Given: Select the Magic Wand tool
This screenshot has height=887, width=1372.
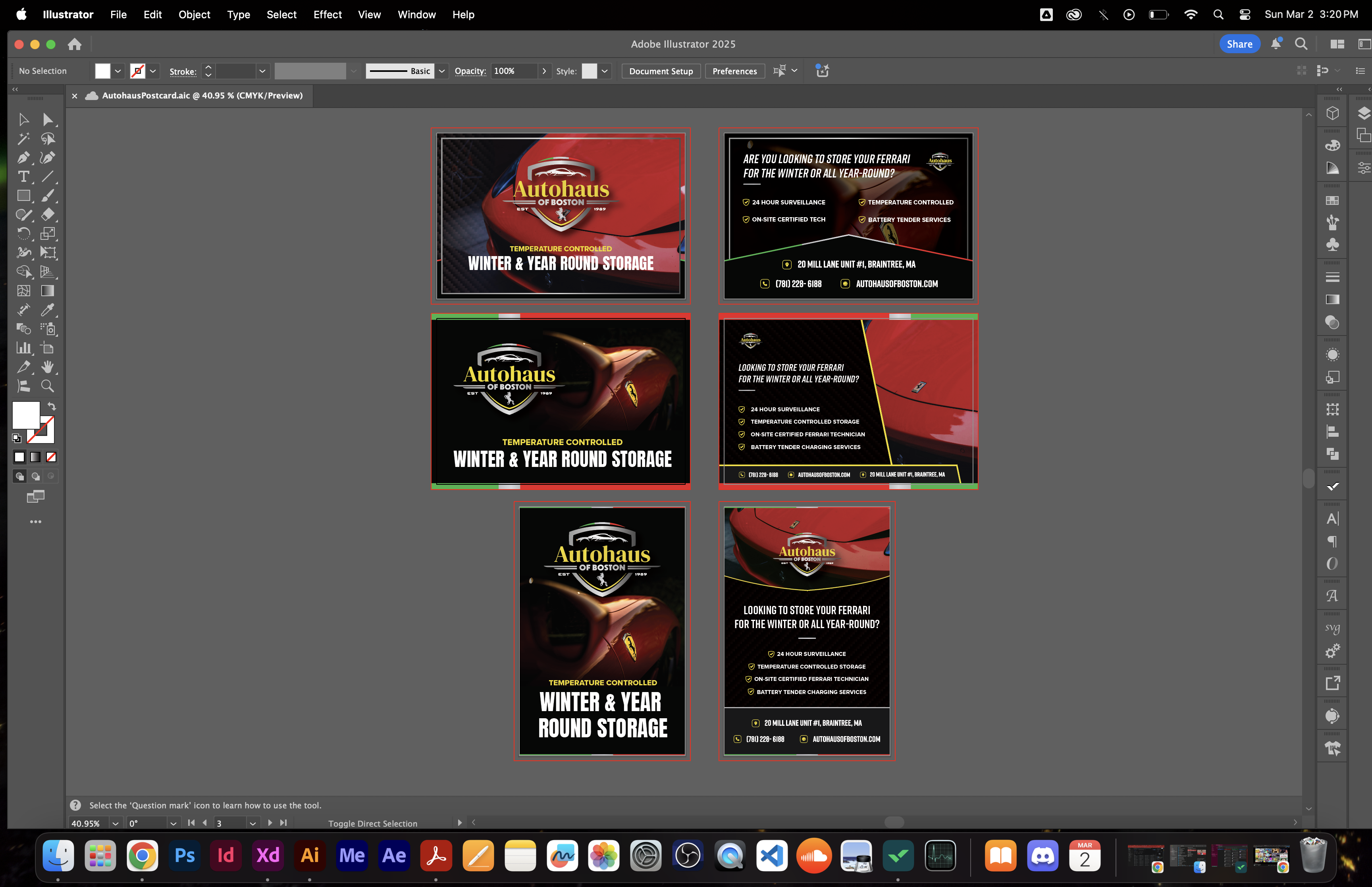Looking at the screenshot, I should (23, 138).
